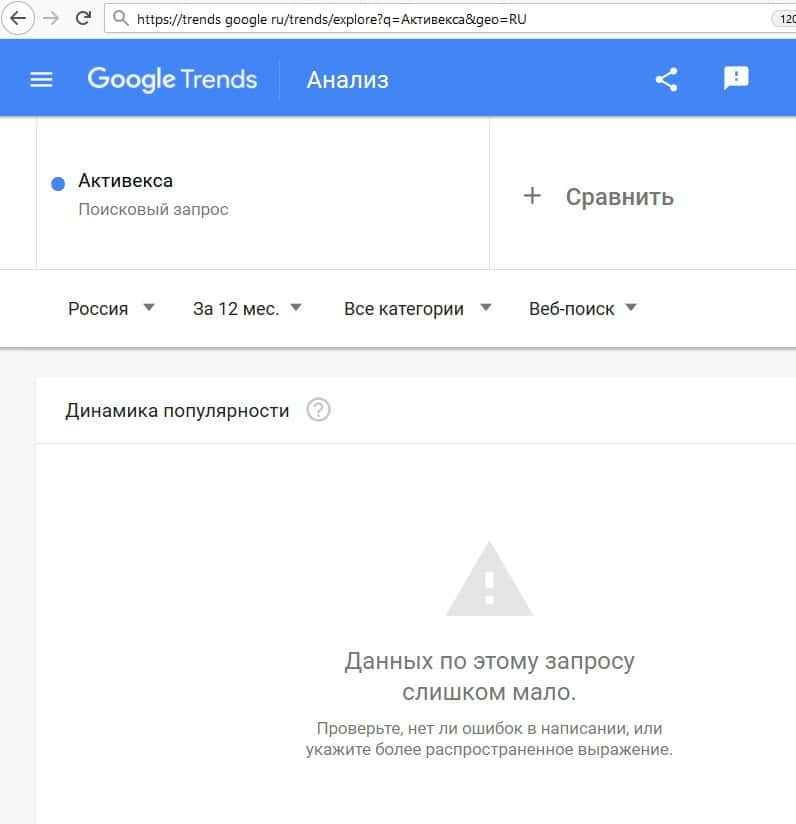Select the Анализ header item
796x824 pixels.
pos(348,80)
